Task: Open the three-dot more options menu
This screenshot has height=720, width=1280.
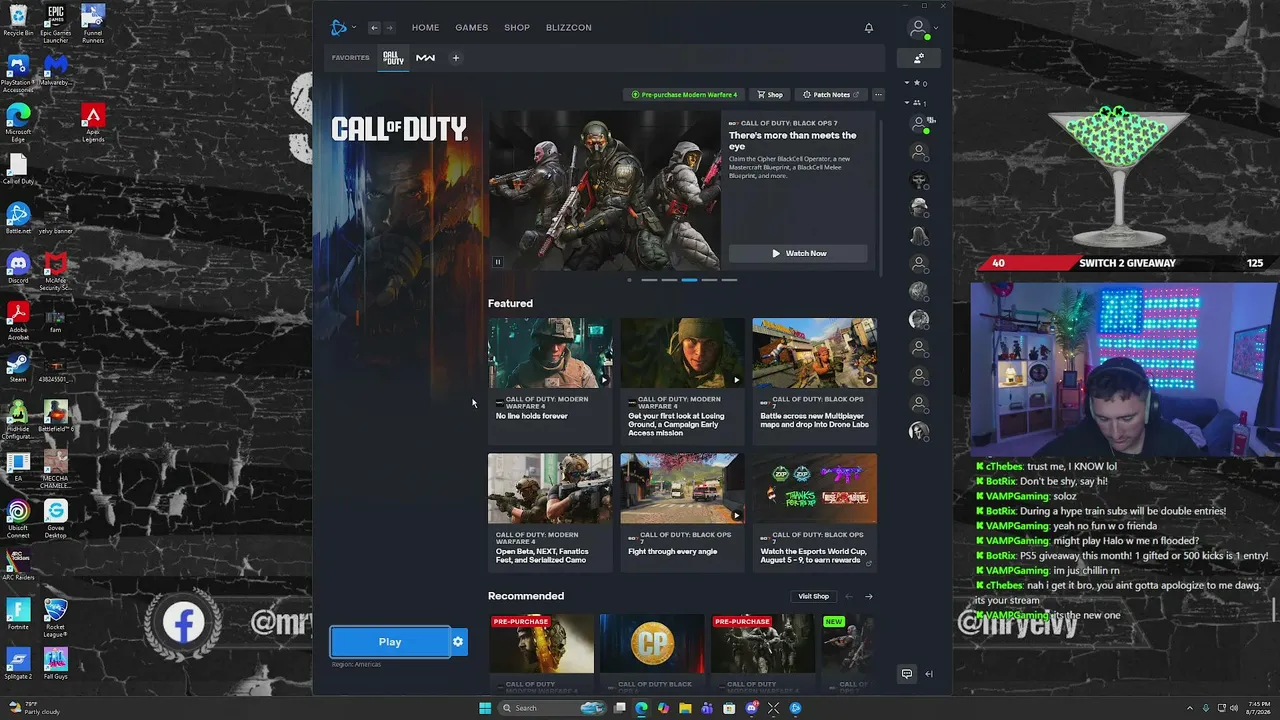Action: pos(878,95)
